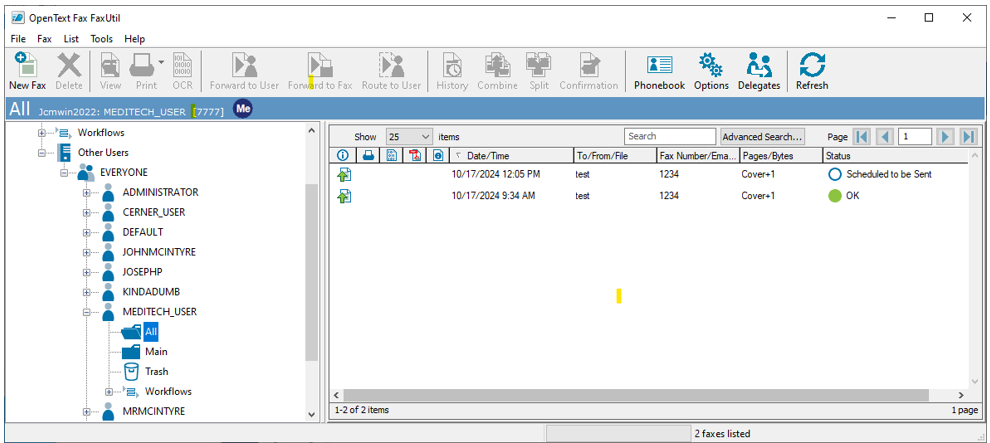Open the Fax menu

coord(44,38)
